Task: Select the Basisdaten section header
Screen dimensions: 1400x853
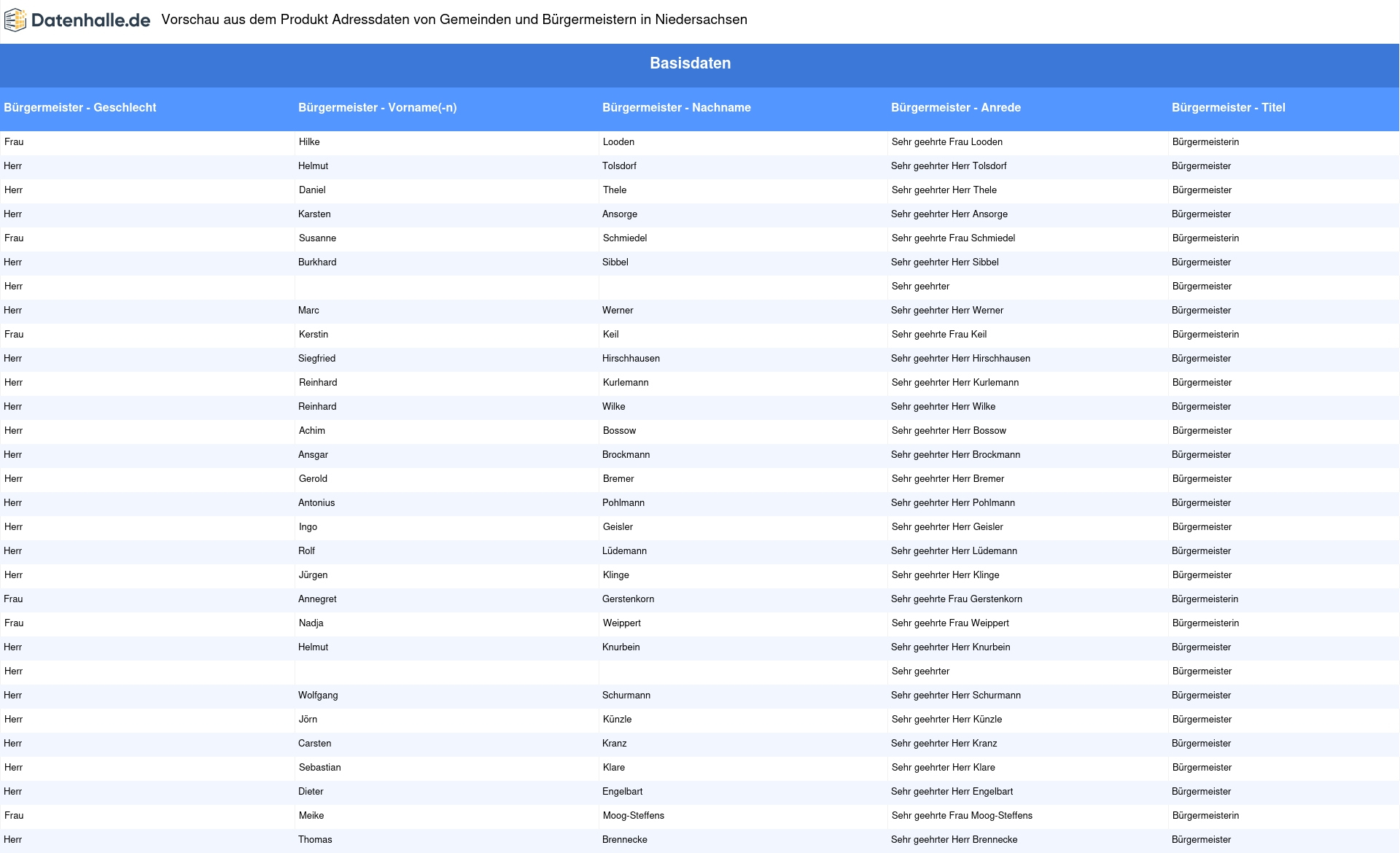Action: click(690, 63)
